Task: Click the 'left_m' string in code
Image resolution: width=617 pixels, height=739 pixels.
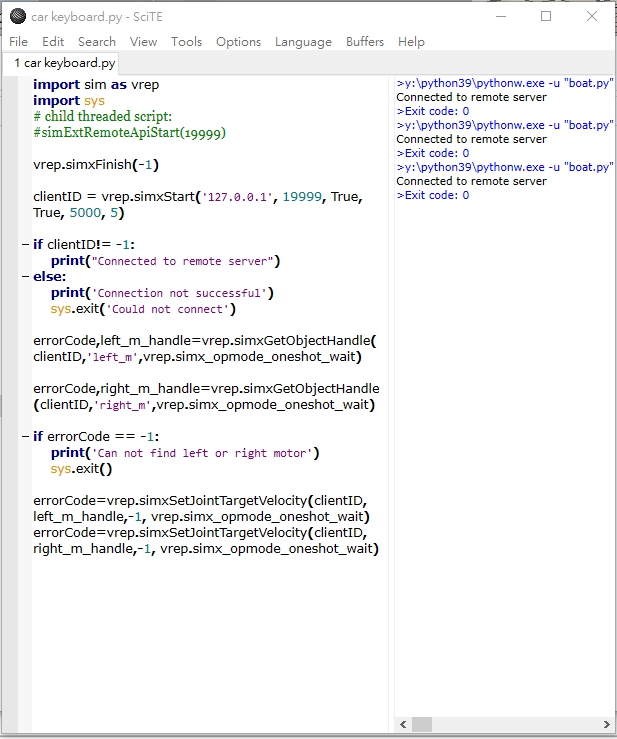Action: click(112, 357)
